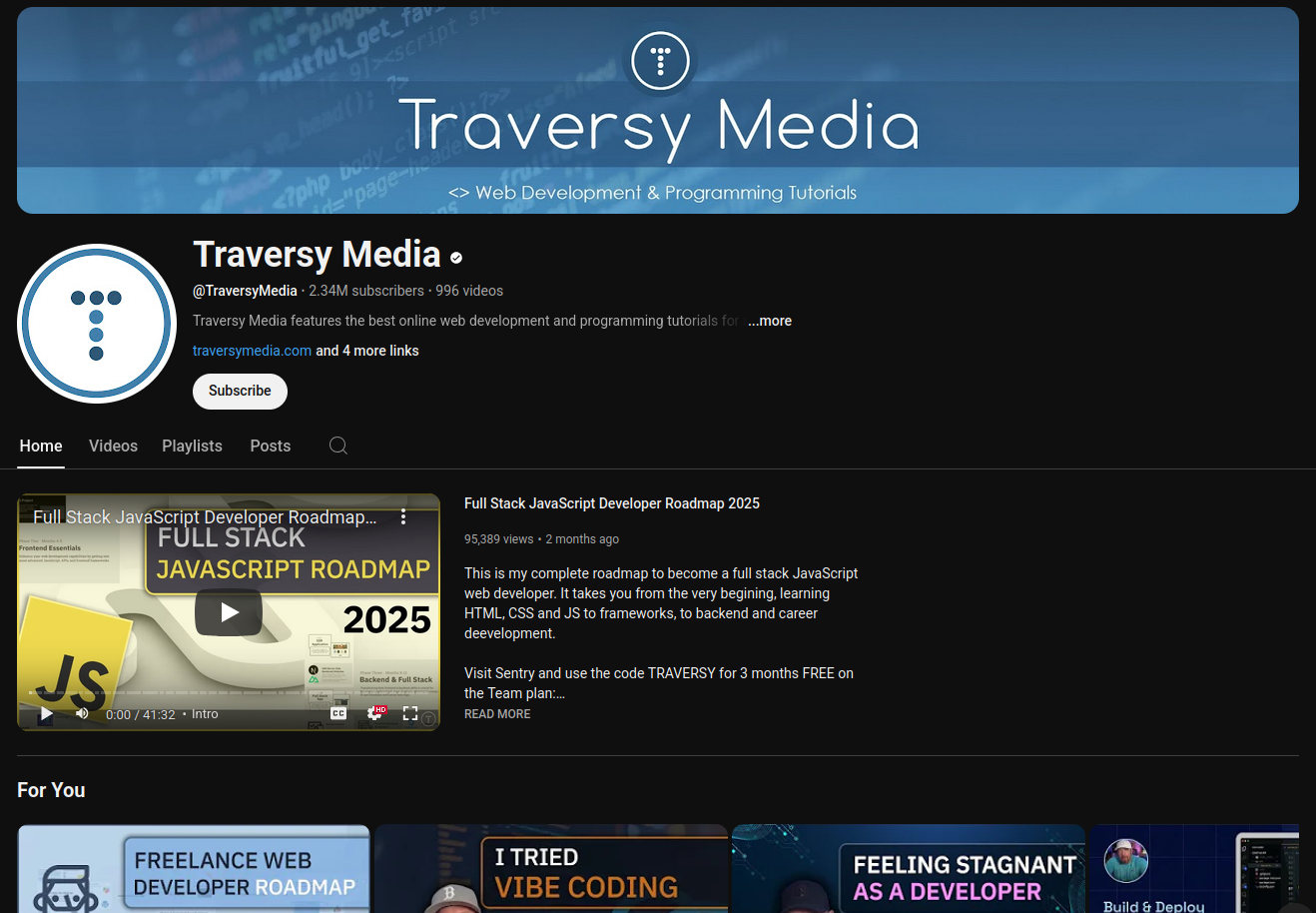Screen dimensions: 1316x913
Task: Click the large center play button
Action: (229, 612)
